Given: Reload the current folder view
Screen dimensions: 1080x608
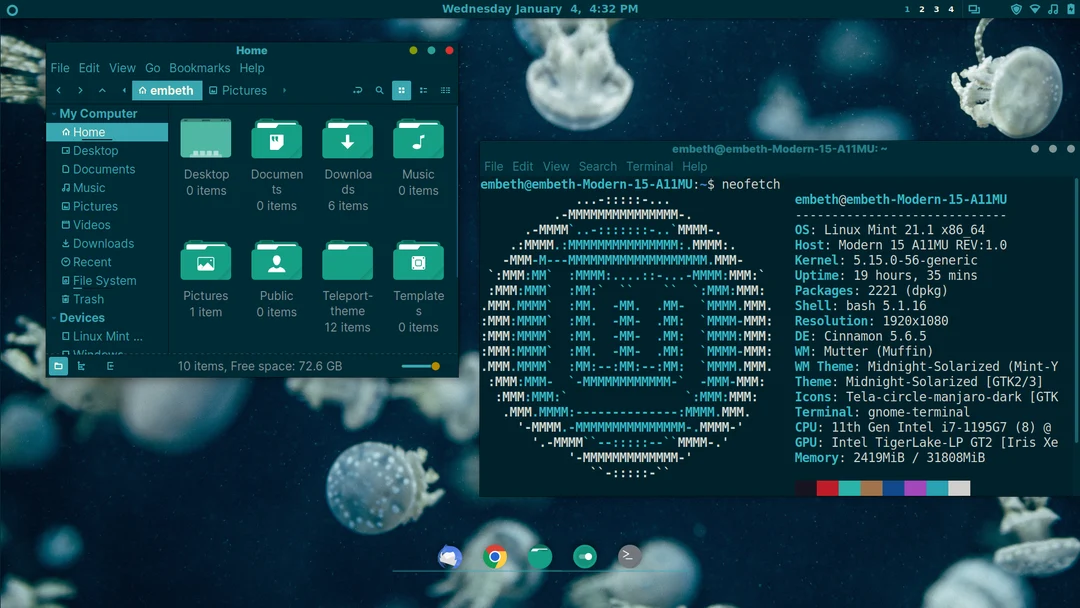Looking at the screenshot, I should [357, 90].
